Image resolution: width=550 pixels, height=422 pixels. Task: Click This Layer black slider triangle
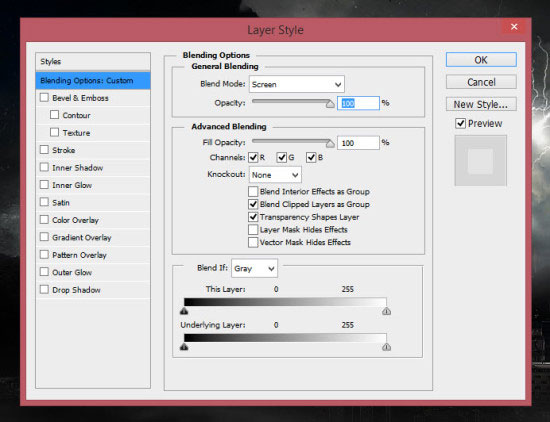point(184,311)
